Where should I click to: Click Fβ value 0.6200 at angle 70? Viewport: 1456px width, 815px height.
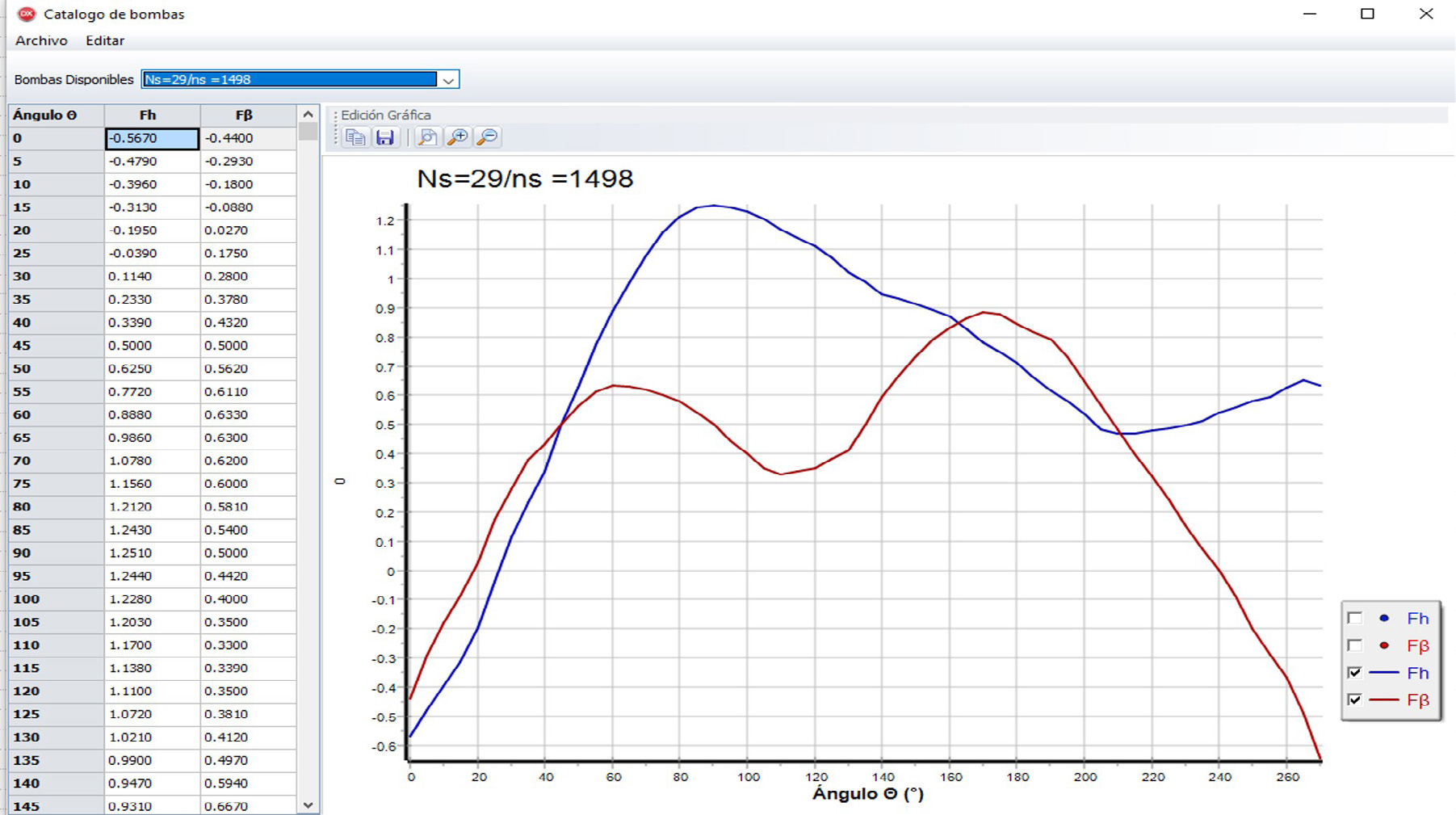coord(248,460)
